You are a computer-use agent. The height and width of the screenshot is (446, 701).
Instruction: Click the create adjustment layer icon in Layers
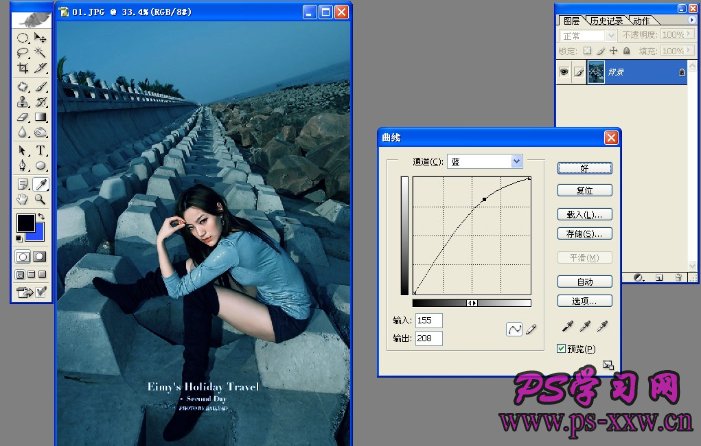tap(639, 278)
